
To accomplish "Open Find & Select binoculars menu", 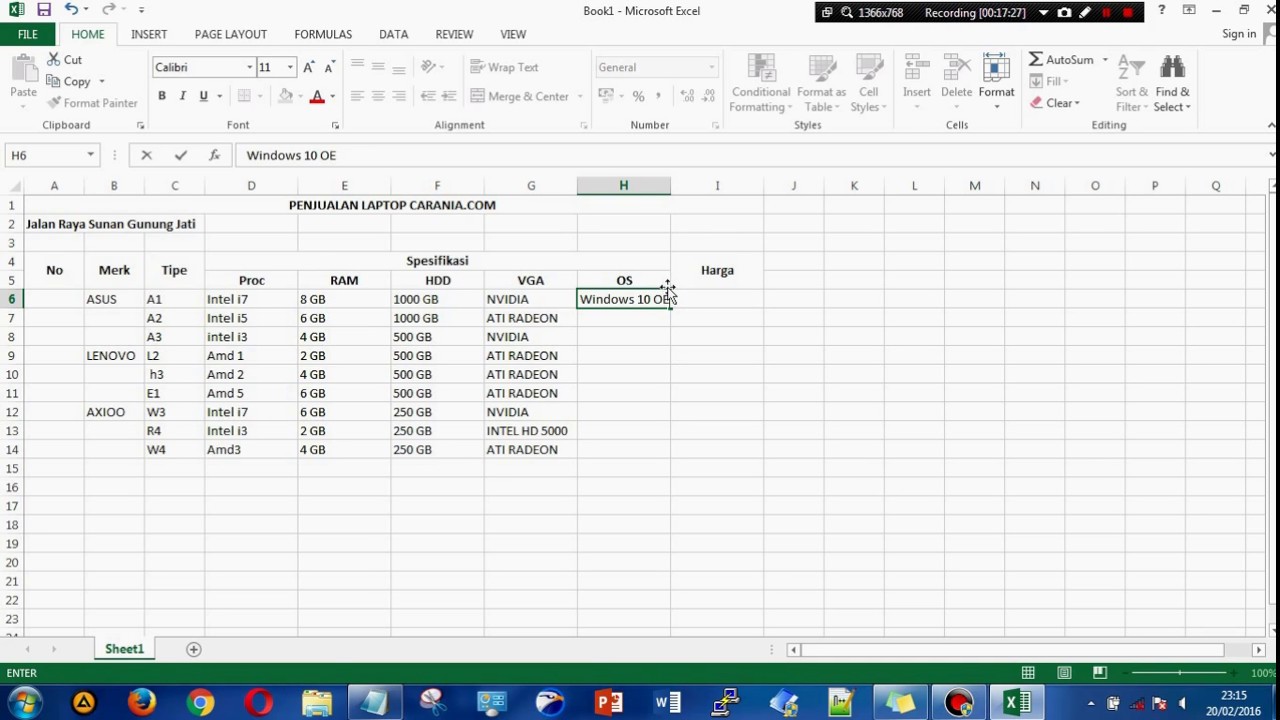I will (1173, 83).
